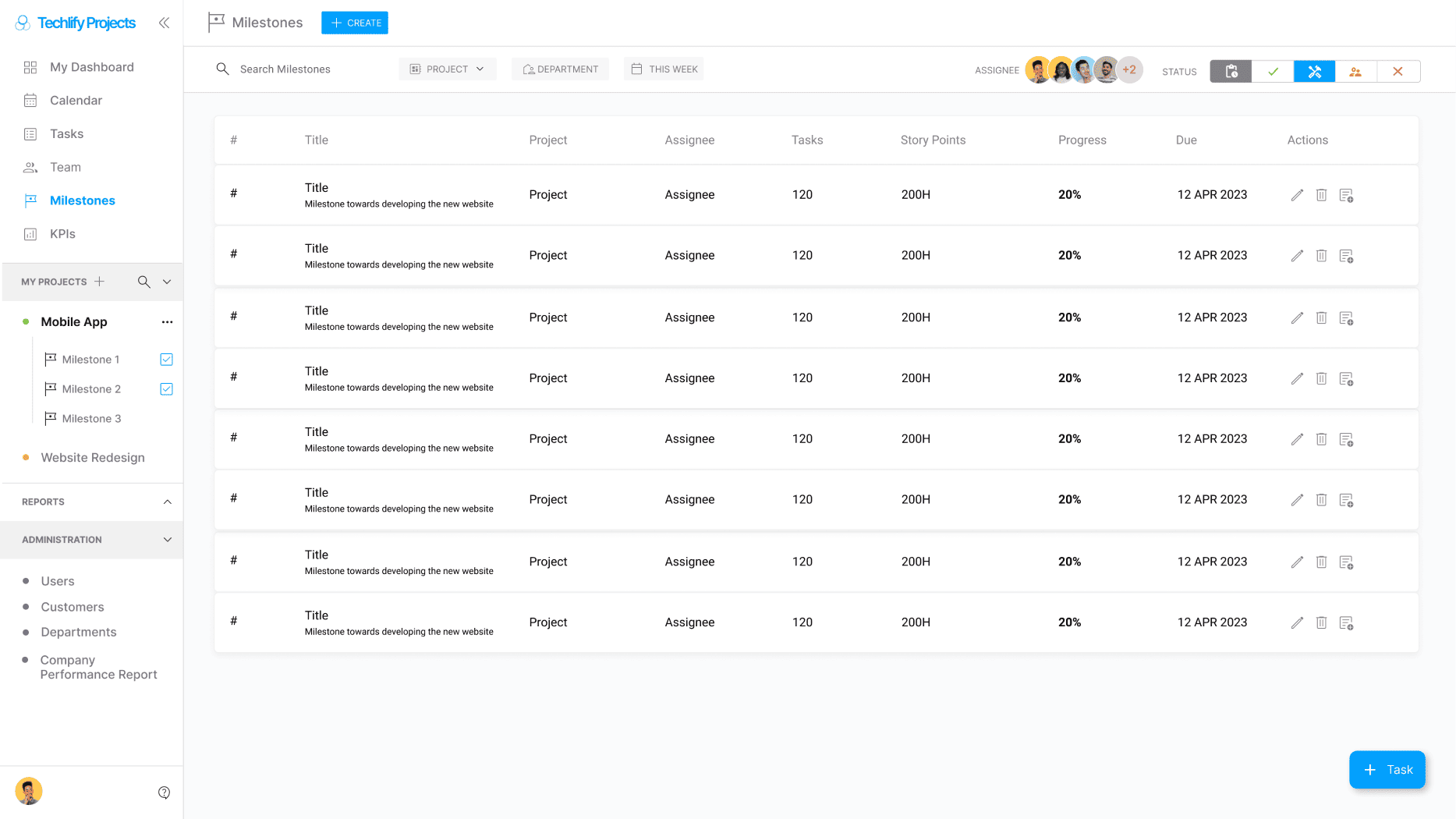Open the help question mark icon
Image resolution: width=1456 pixels, height=819 pixels.
point(164,792)
